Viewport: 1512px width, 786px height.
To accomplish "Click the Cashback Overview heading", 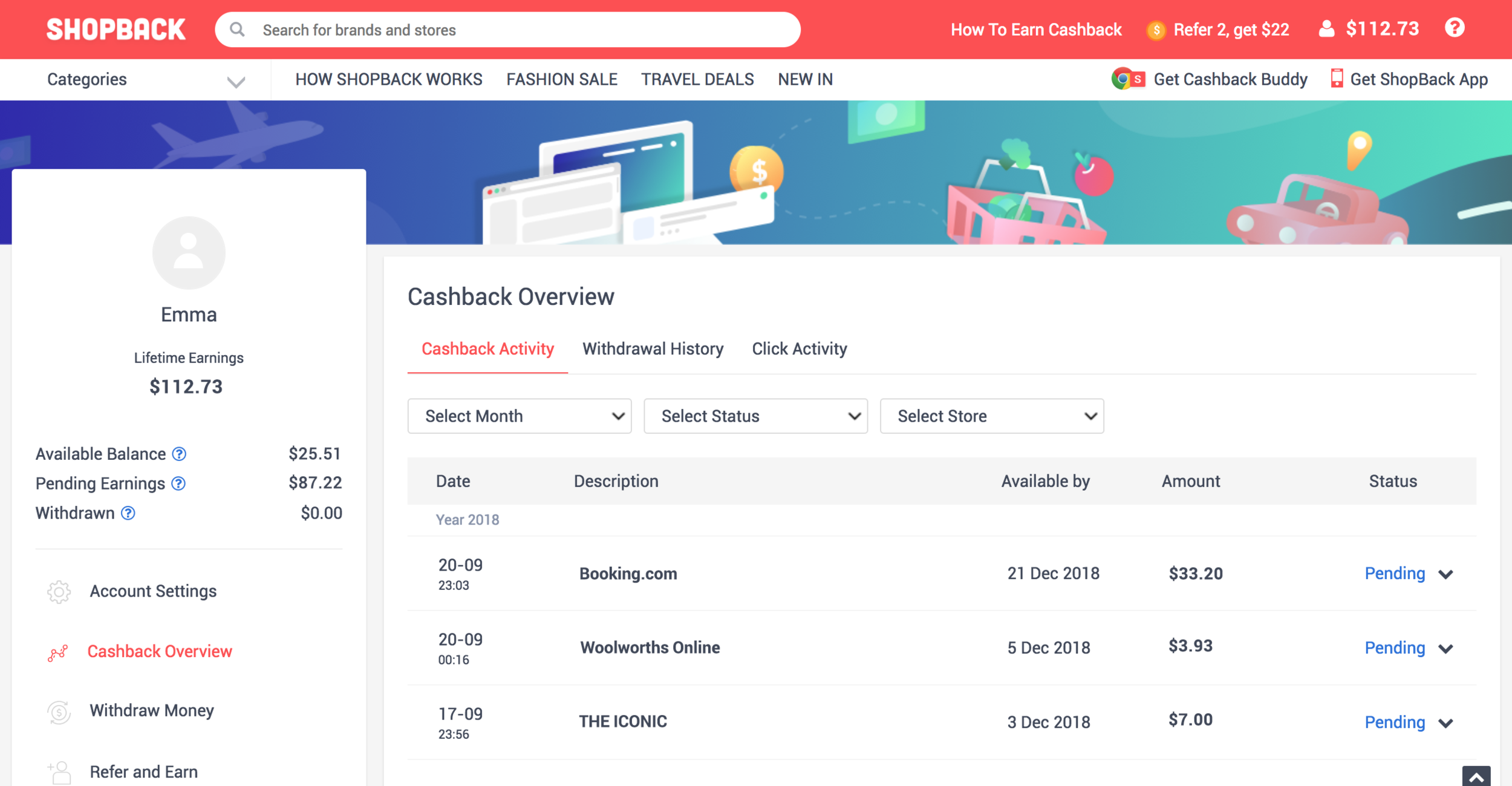I will [511, 297].
